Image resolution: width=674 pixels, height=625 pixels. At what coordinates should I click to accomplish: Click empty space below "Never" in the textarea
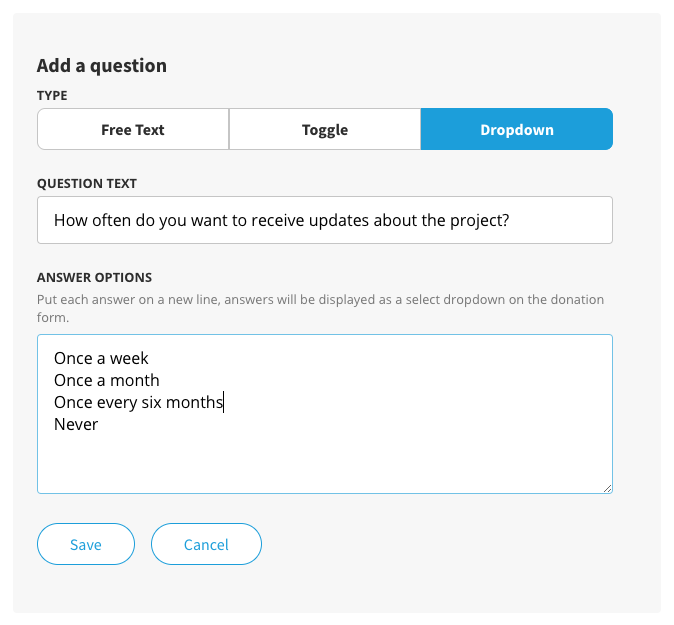(x=325, y=462)
